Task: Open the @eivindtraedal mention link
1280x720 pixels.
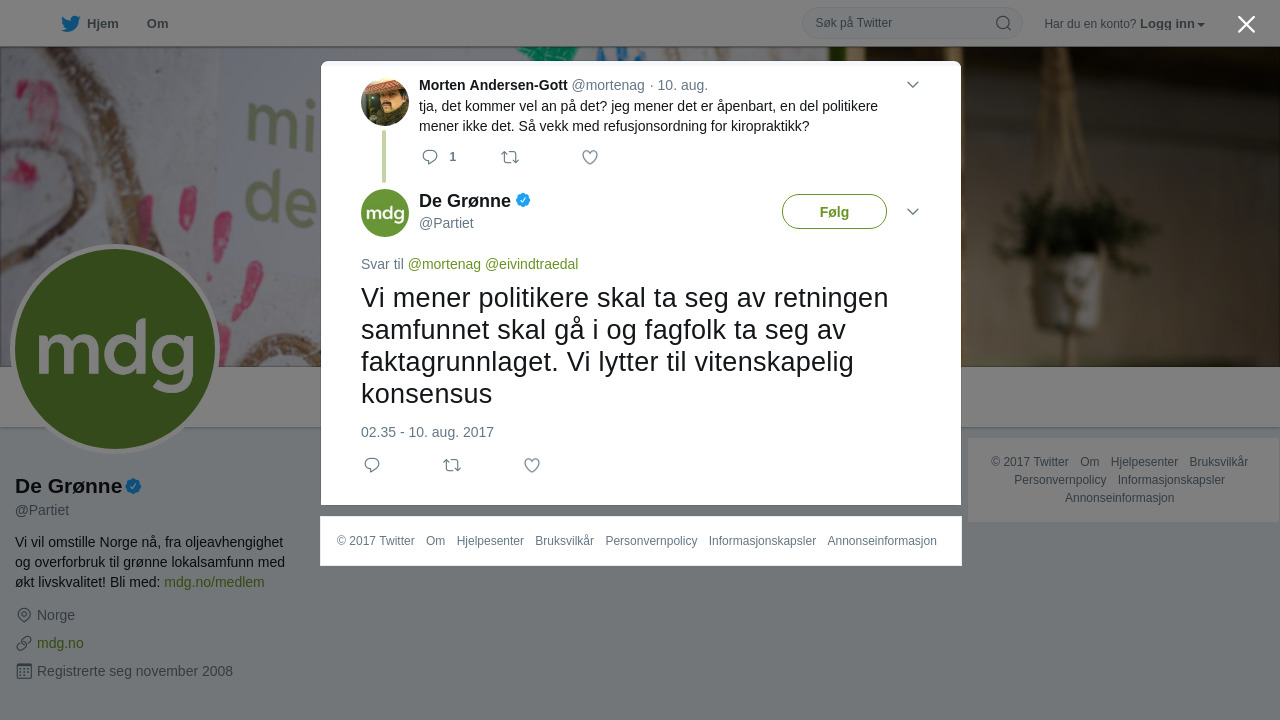Action: coord(531,264)
